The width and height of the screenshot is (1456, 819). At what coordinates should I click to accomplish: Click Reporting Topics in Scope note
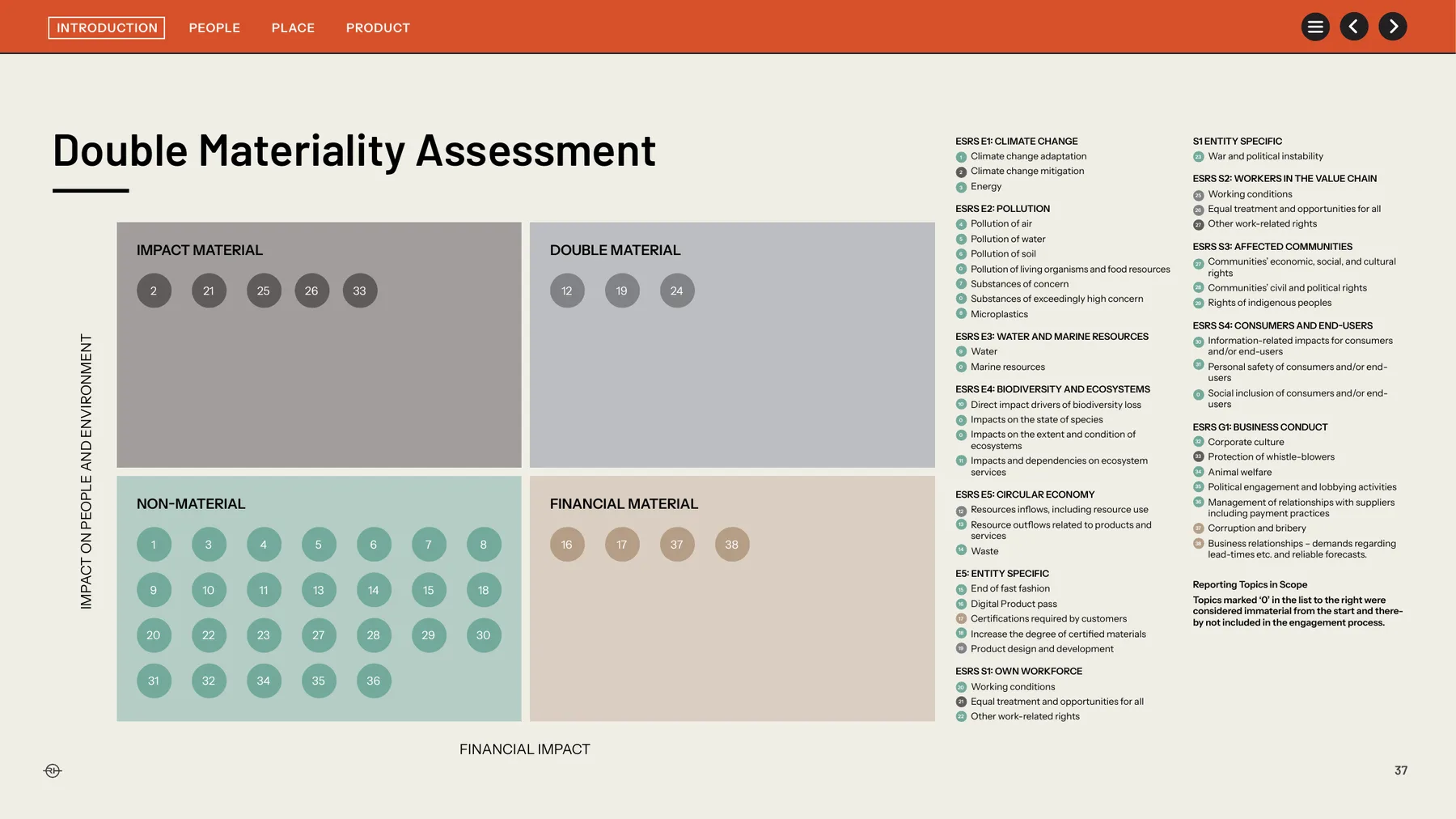(x=1250, y=584)
